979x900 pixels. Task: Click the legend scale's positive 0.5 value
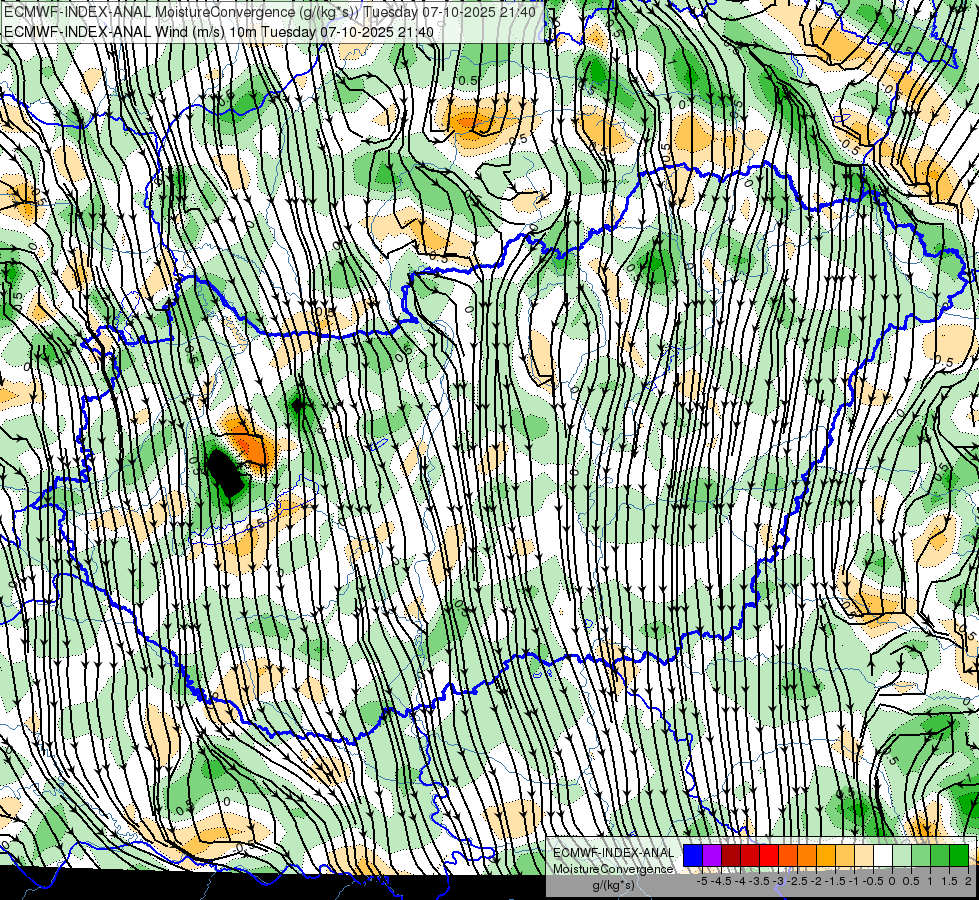[911, 881]
